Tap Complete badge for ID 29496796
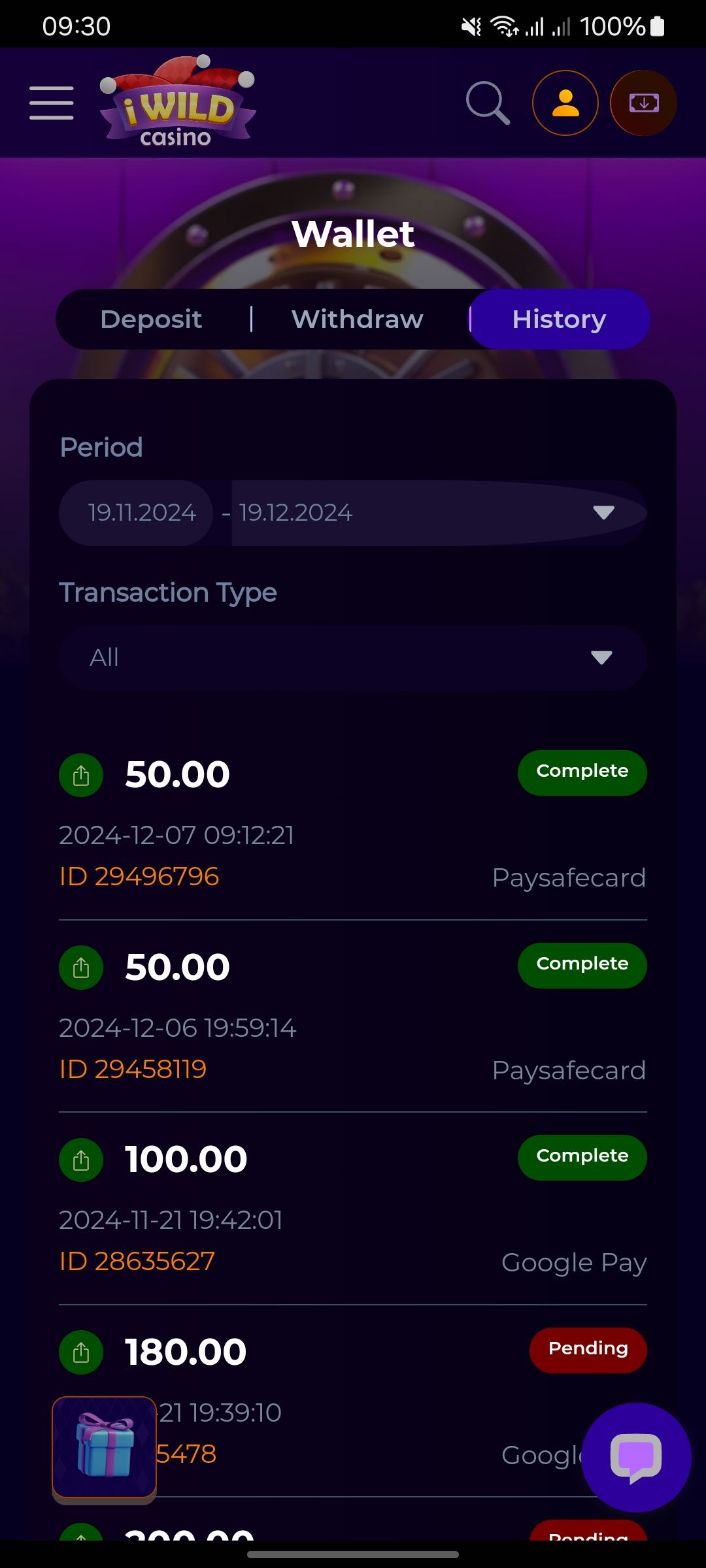Image resolution: width=706 pixels, height=1568 pixels. 582,772
